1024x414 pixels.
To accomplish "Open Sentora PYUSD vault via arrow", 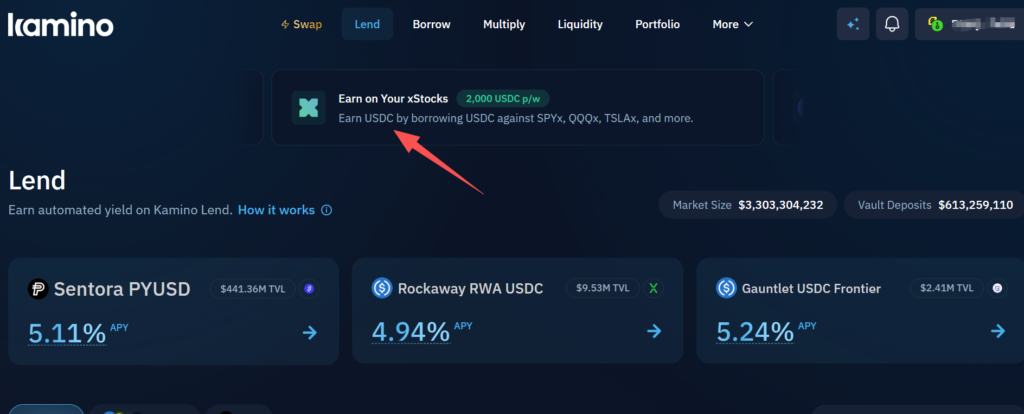I will point(310,332).
